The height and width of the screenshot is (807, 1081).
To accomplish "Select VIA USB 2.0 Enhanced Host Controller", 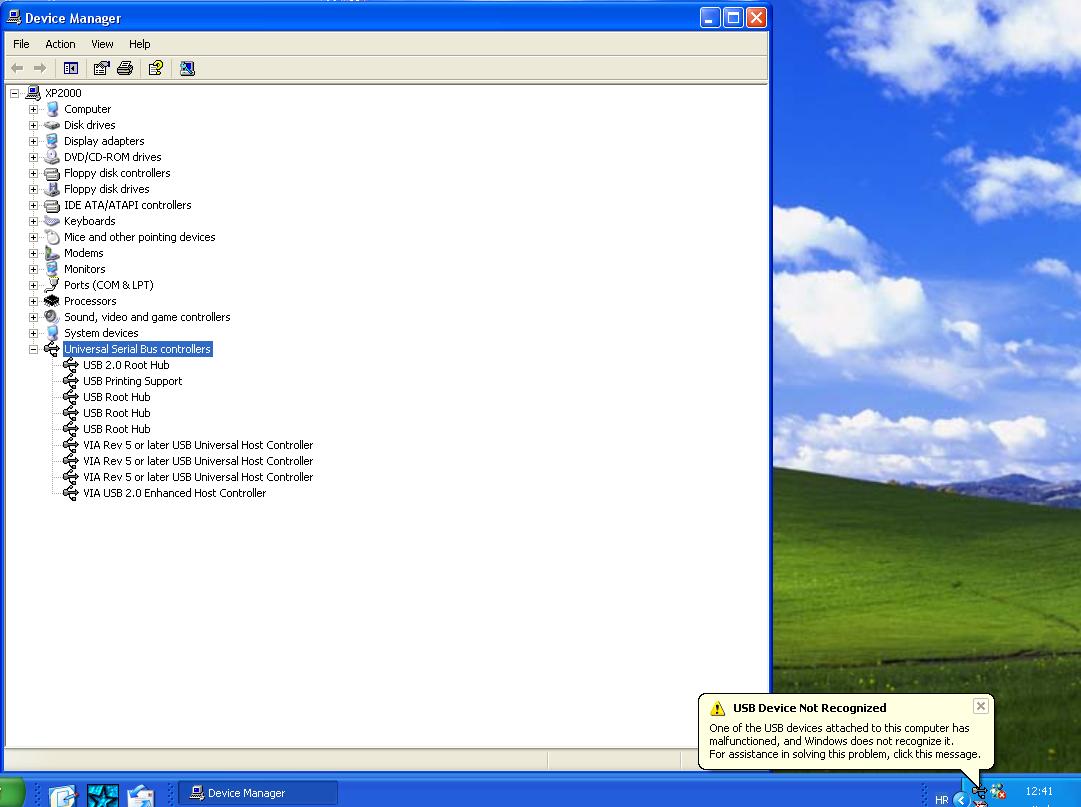I will [174, 493].
